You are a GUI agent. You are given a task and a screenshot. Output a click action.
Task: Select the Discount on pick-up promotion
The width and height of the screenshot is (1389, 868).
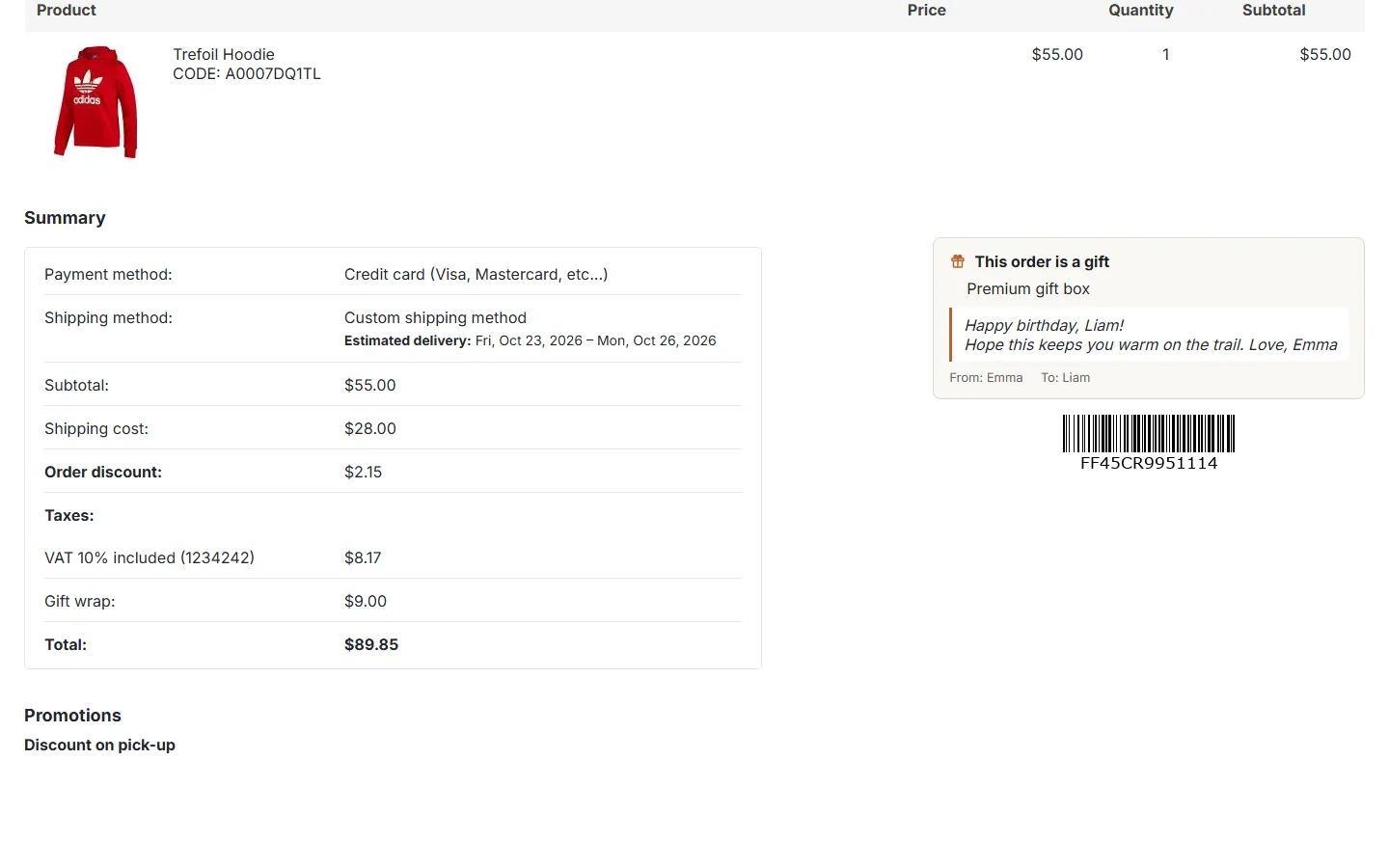click(99, 745)
